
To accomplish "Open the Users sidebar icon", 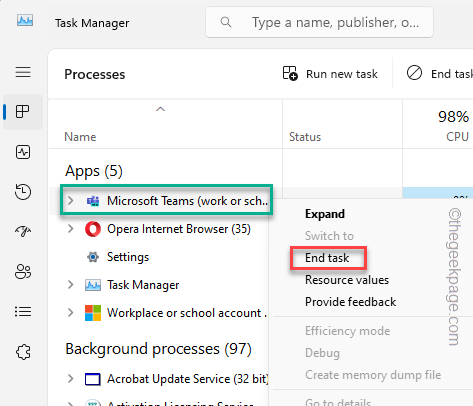I will click(x=23, y=271).
